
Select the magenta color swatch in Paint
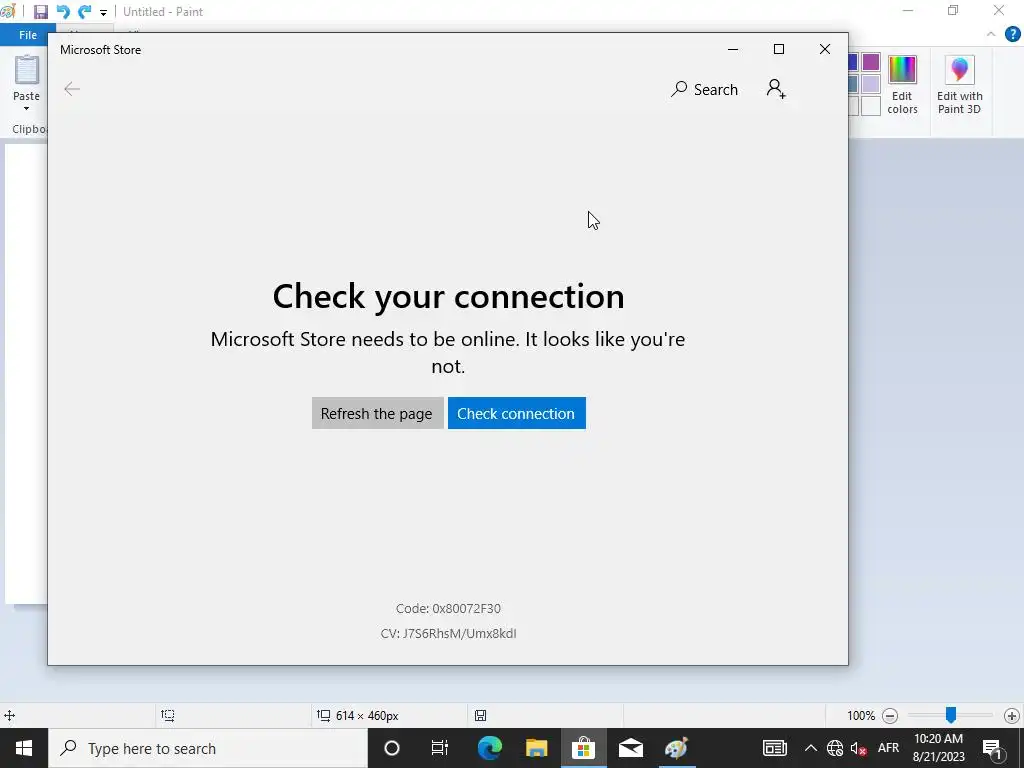click(x=871, y=63)
